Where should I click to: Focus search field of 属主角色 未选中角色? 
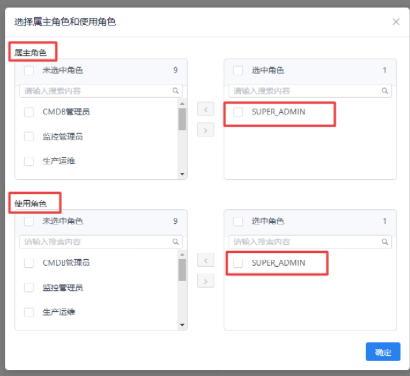tap(101, 91)
